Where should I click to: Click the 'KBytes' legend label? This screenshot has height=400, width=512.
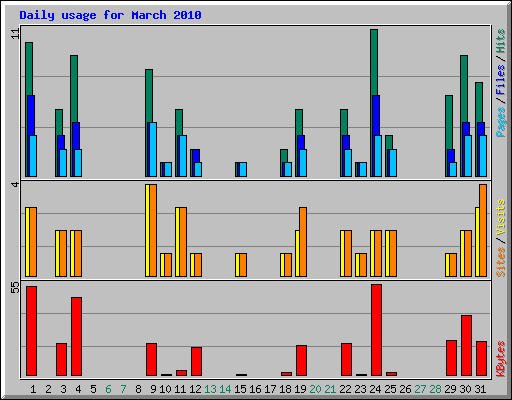pyautogui.click(x=501, y=359)
